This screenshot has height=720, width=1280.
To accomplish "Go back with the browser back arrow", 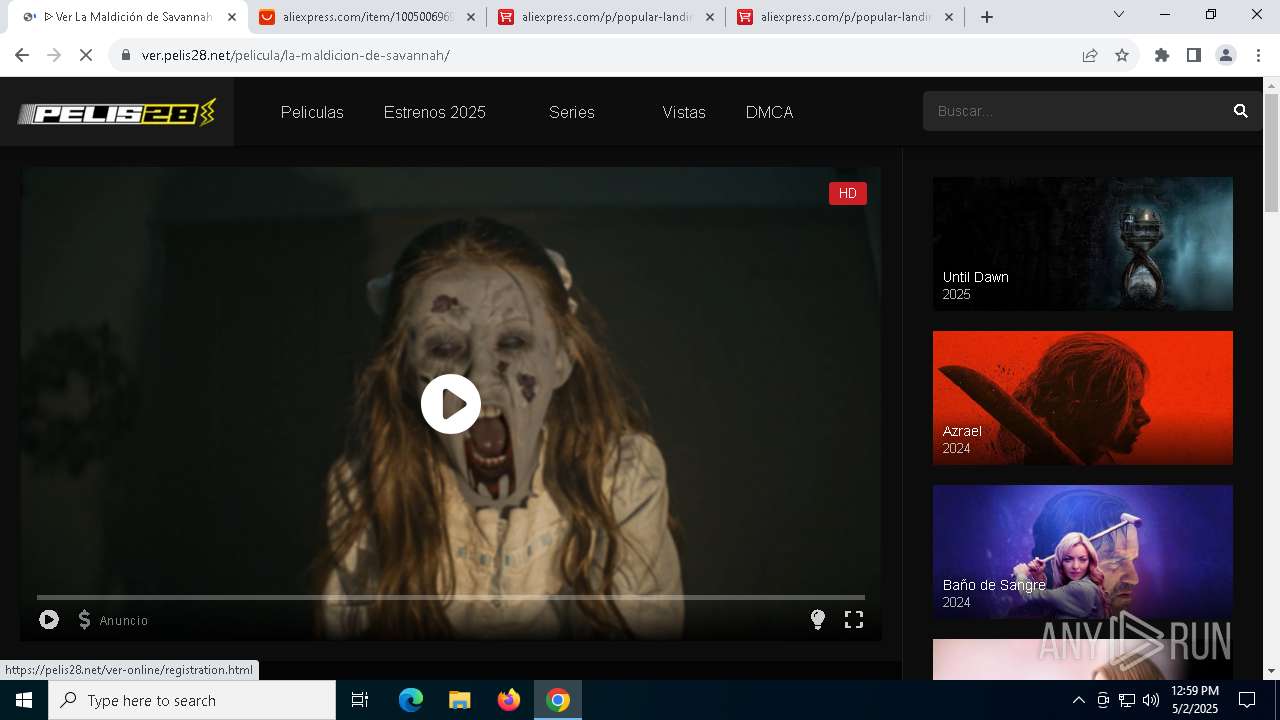I will (22, 55).
